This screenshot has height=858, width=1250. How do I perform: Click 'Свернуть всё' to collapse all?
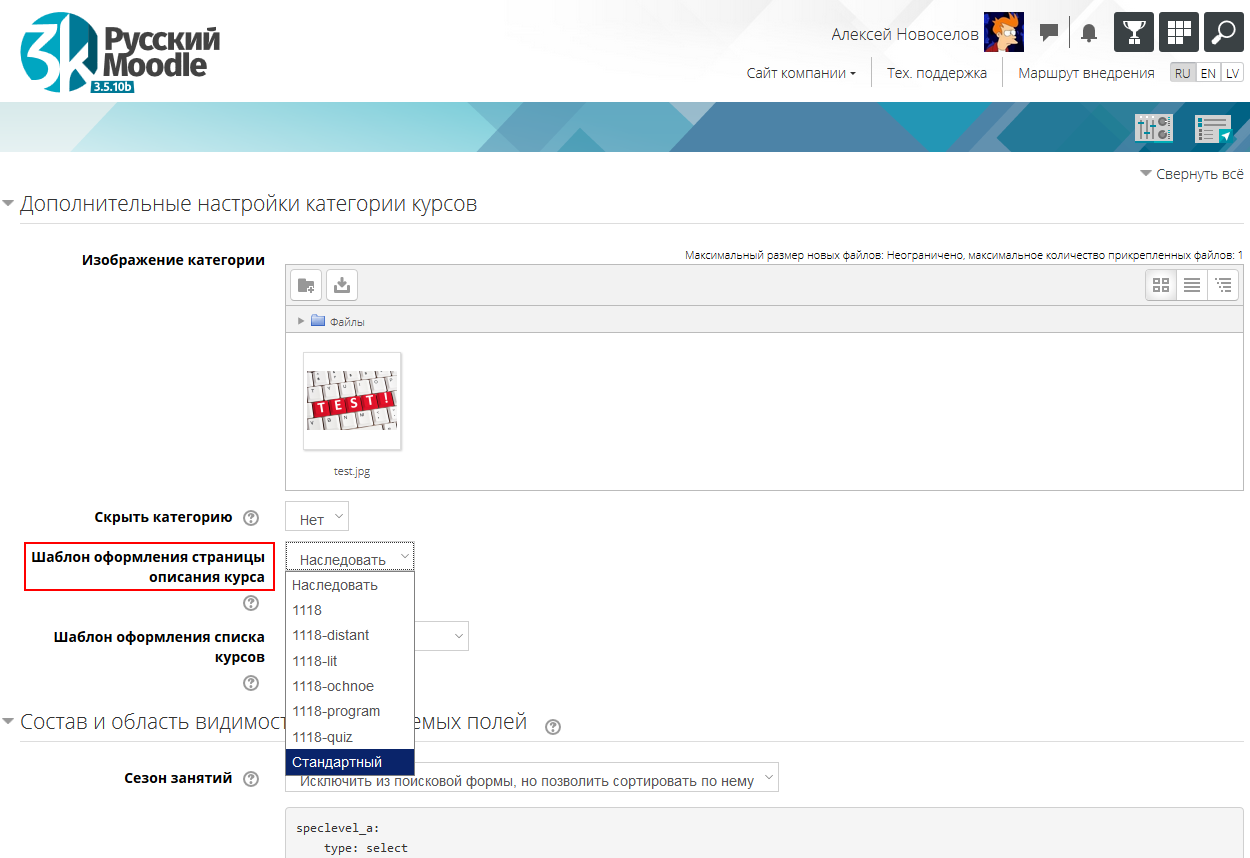click(x=1192, y=174)
